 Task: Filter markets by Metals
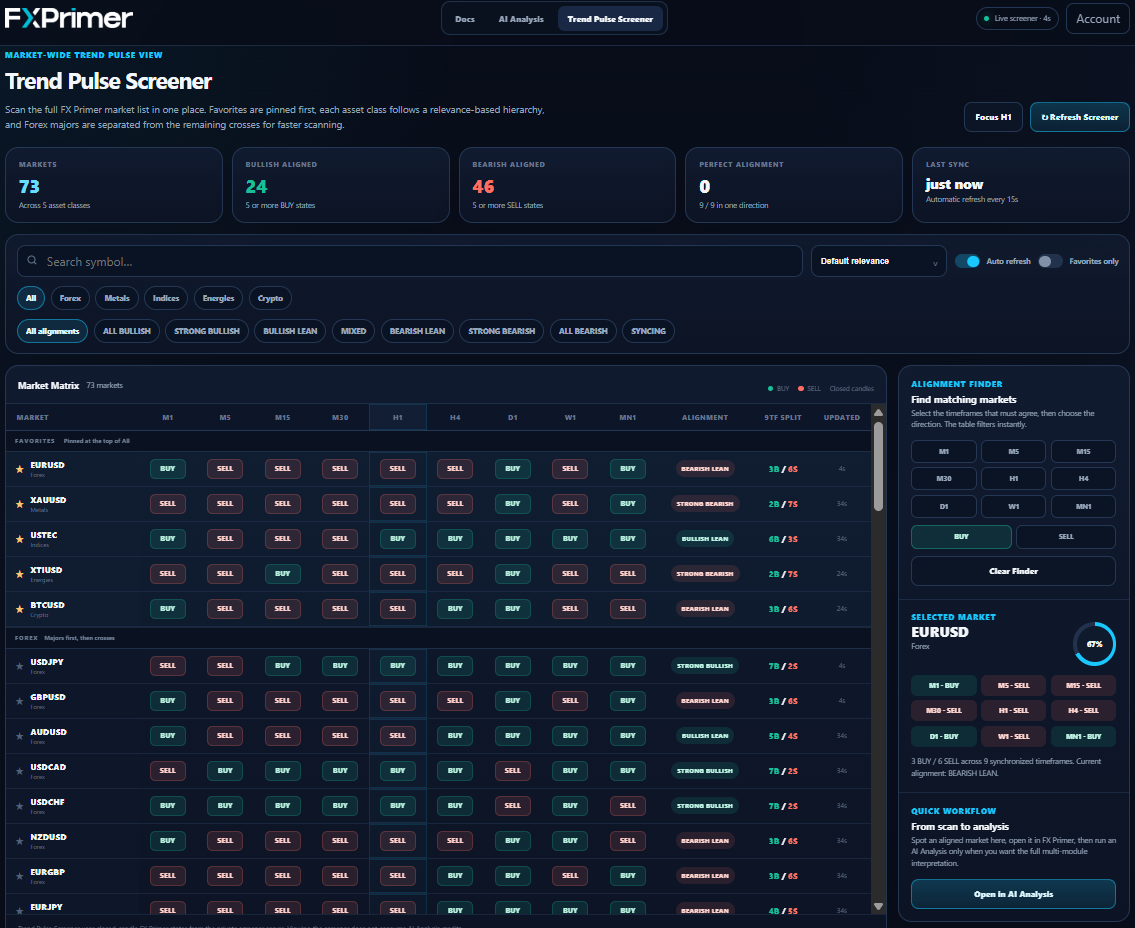coord(117,298)
